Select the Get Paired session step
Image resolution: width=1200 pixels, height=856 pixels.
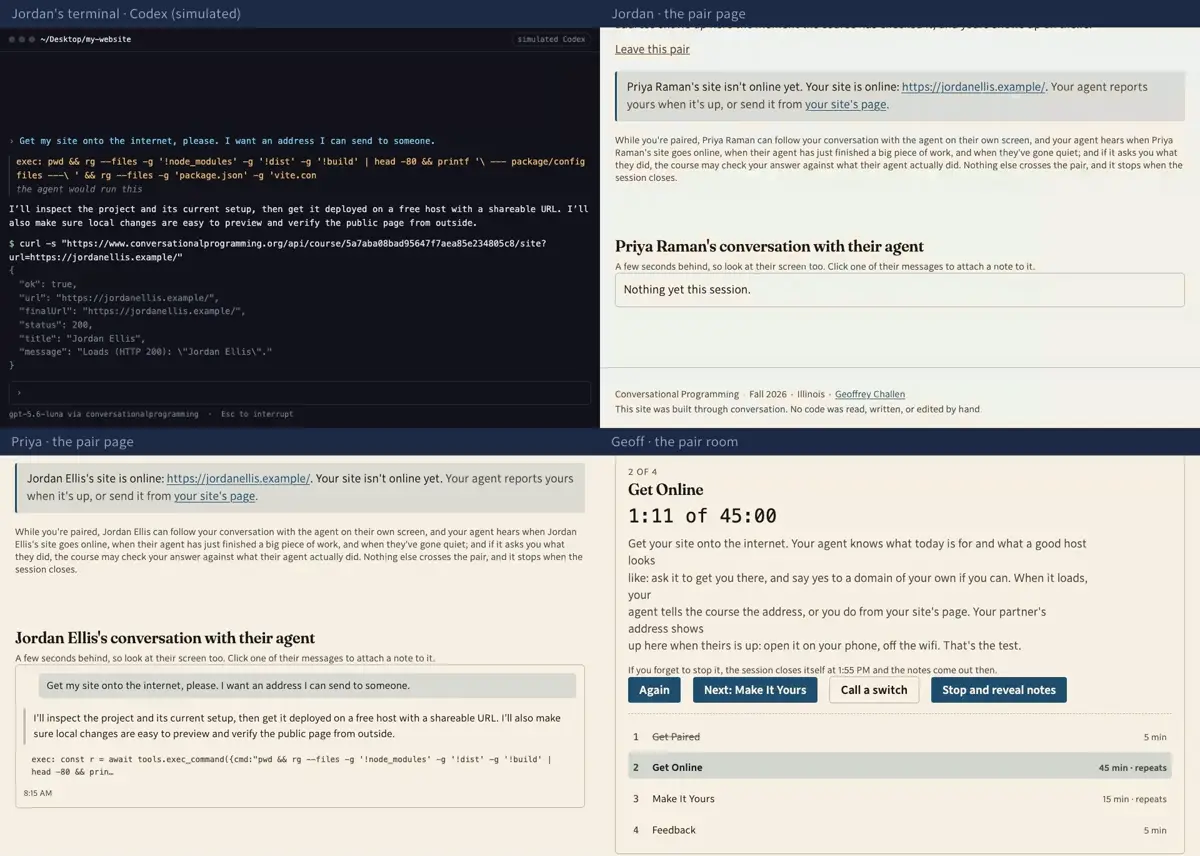click(x=899, y=737)
